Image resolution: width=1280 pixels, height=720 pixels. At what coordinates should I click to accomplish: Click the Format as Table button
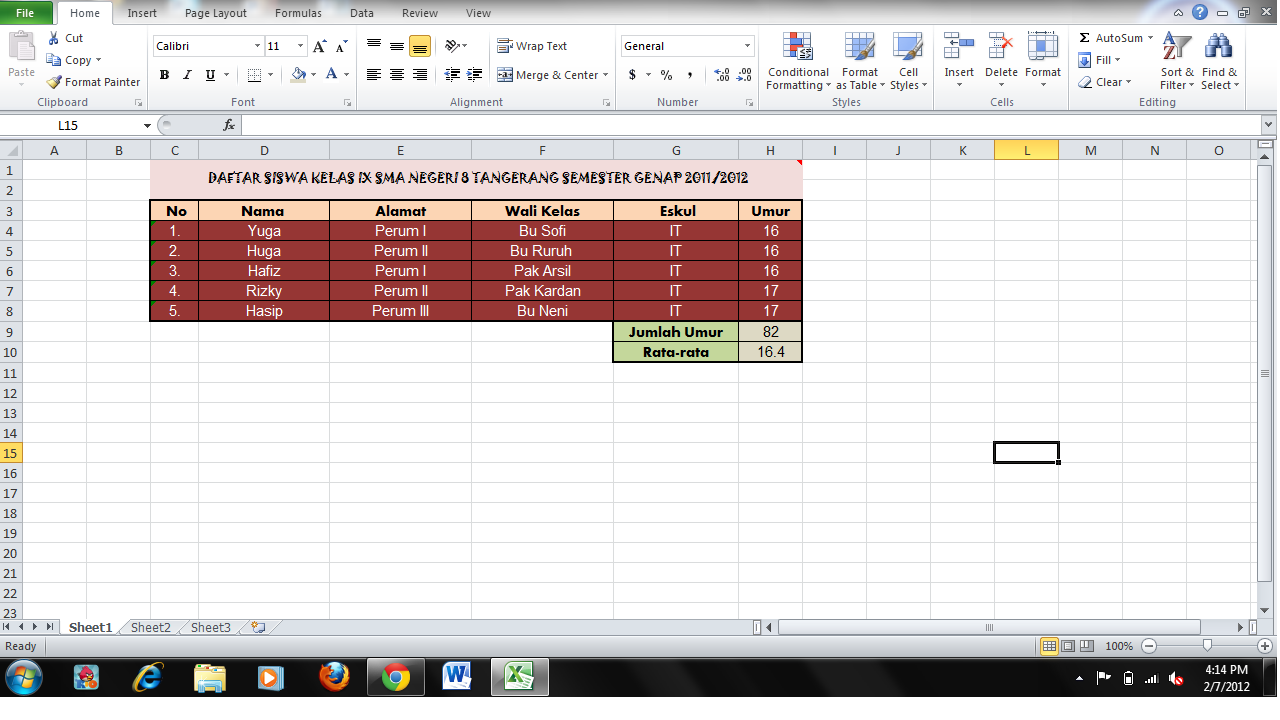pos(859,62)
